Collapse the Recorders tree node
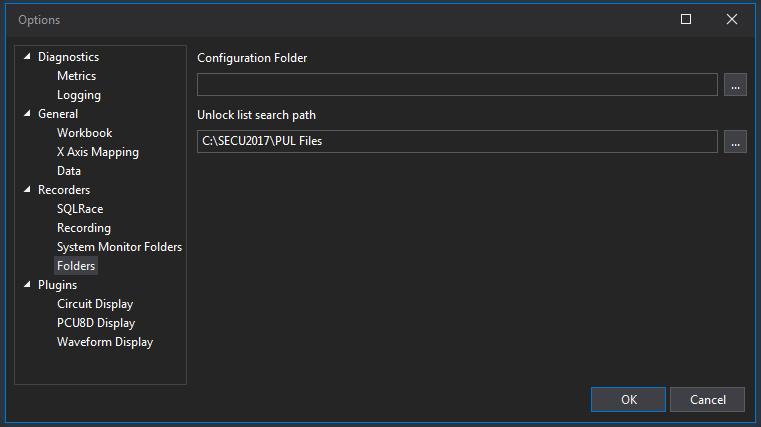Image resolution: width=761 pixels, height=427 pixels. 27,190
